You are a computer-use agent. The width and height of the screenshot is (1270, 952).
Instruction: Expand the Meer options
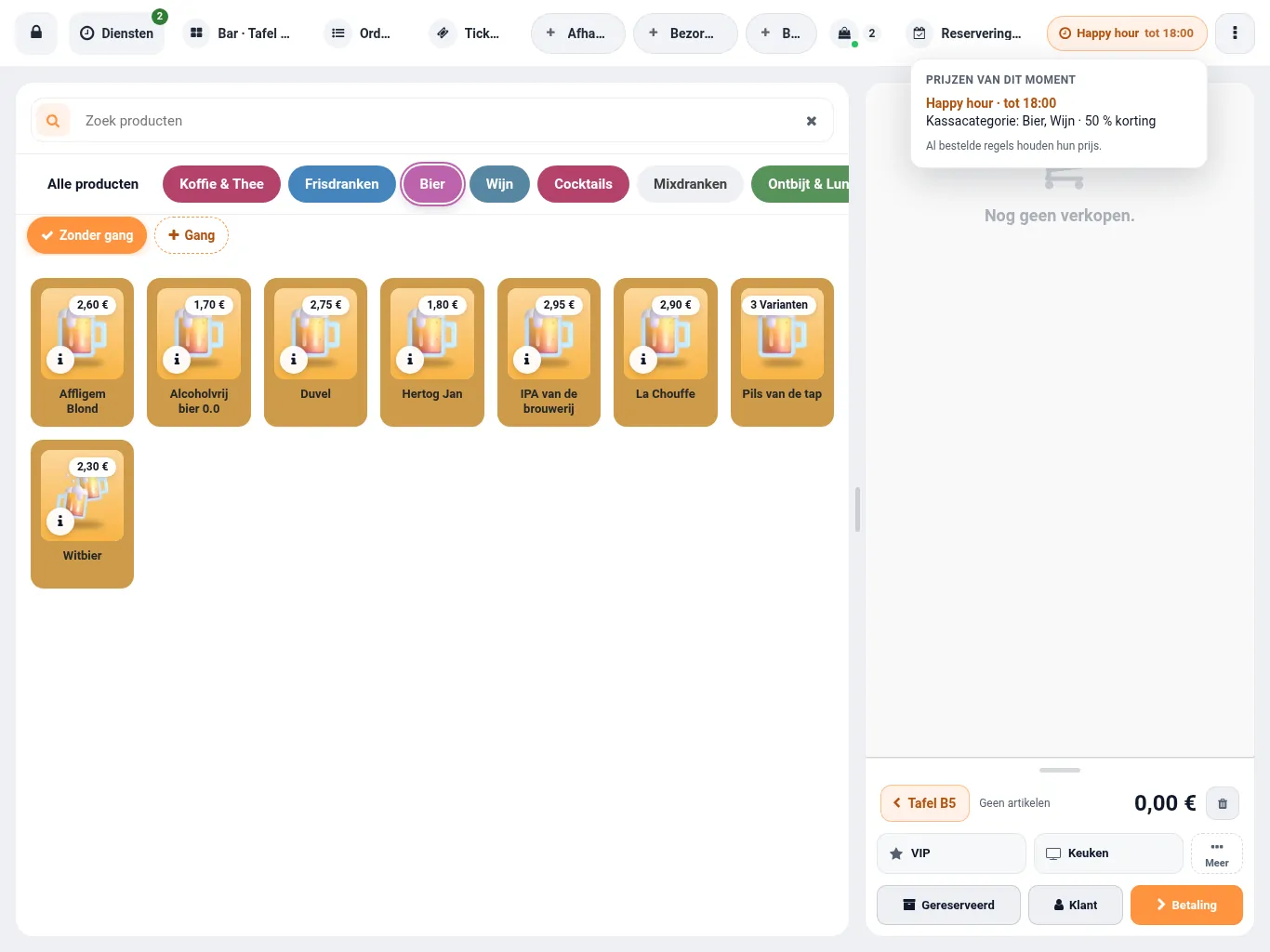tap(1217, 853)
